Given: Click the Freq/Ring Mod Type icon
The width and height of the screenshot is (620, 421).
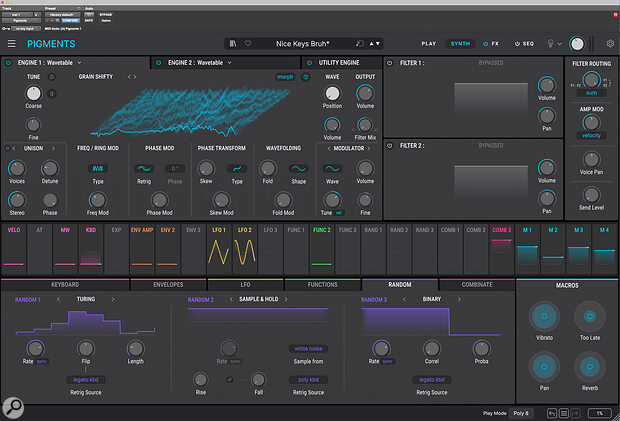Looking at the screenshot, I should coord(98,169).
